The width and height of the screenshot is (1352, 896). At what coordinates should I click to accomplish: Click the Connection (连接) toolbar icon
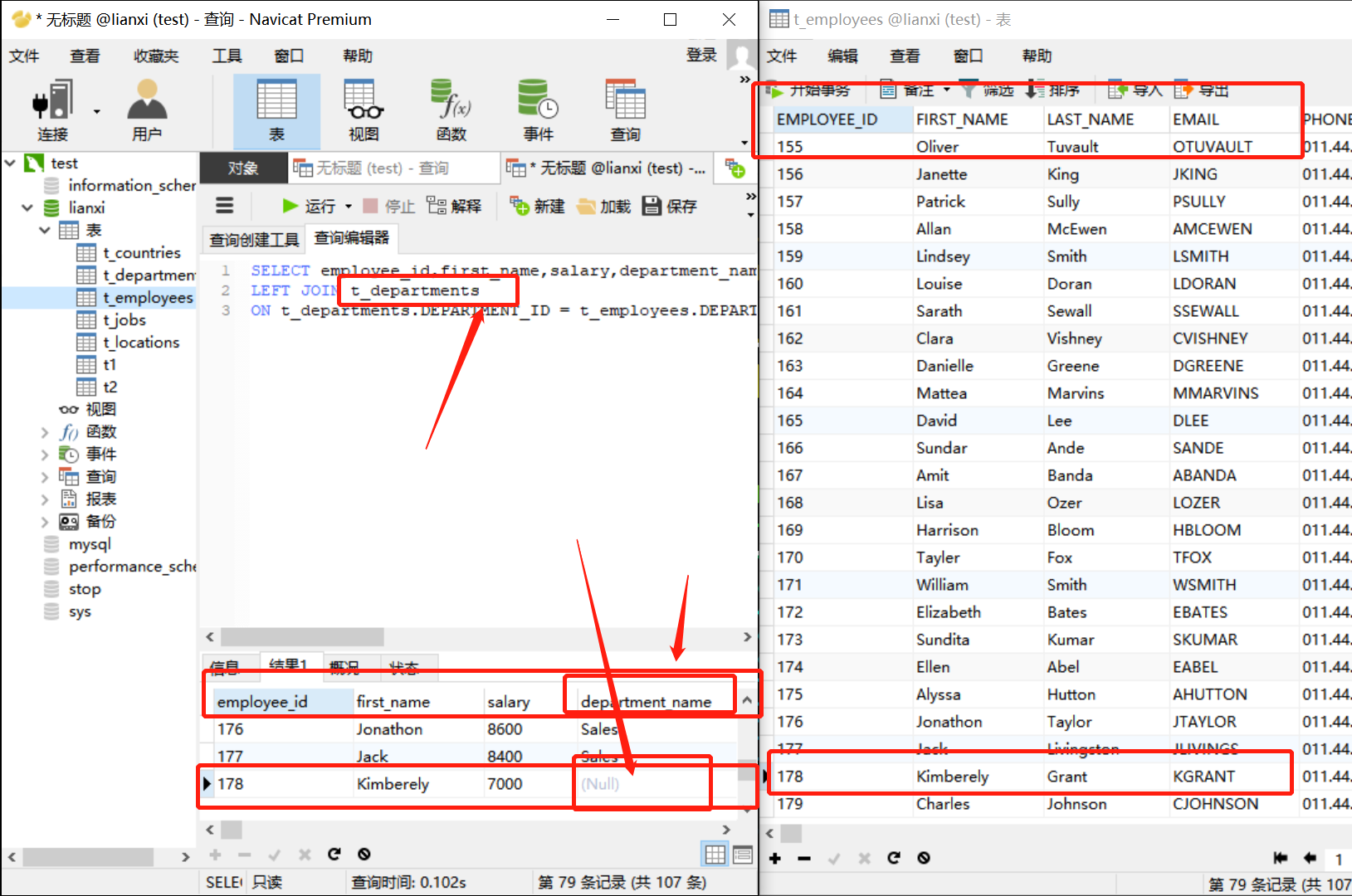point(51,110)
